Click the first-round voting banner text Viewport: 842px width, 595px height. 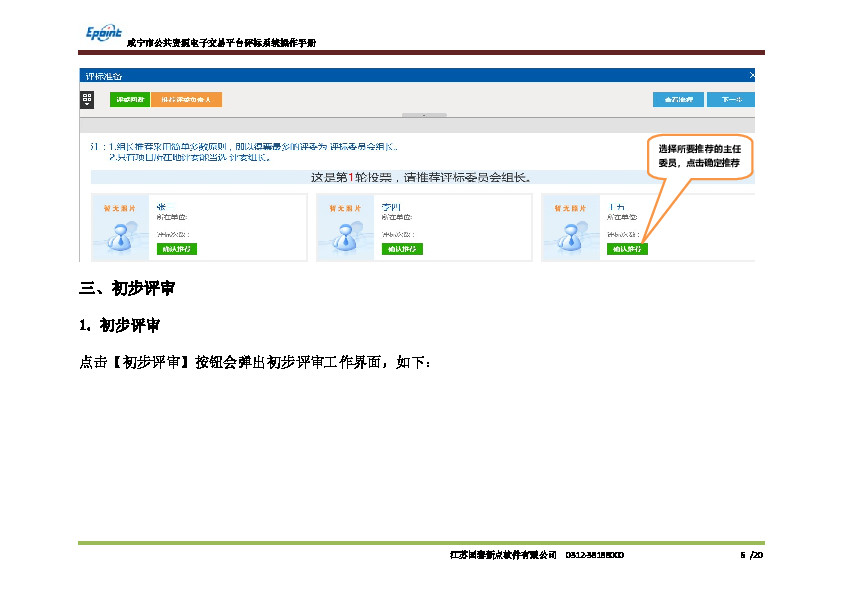tap(420, 178)
